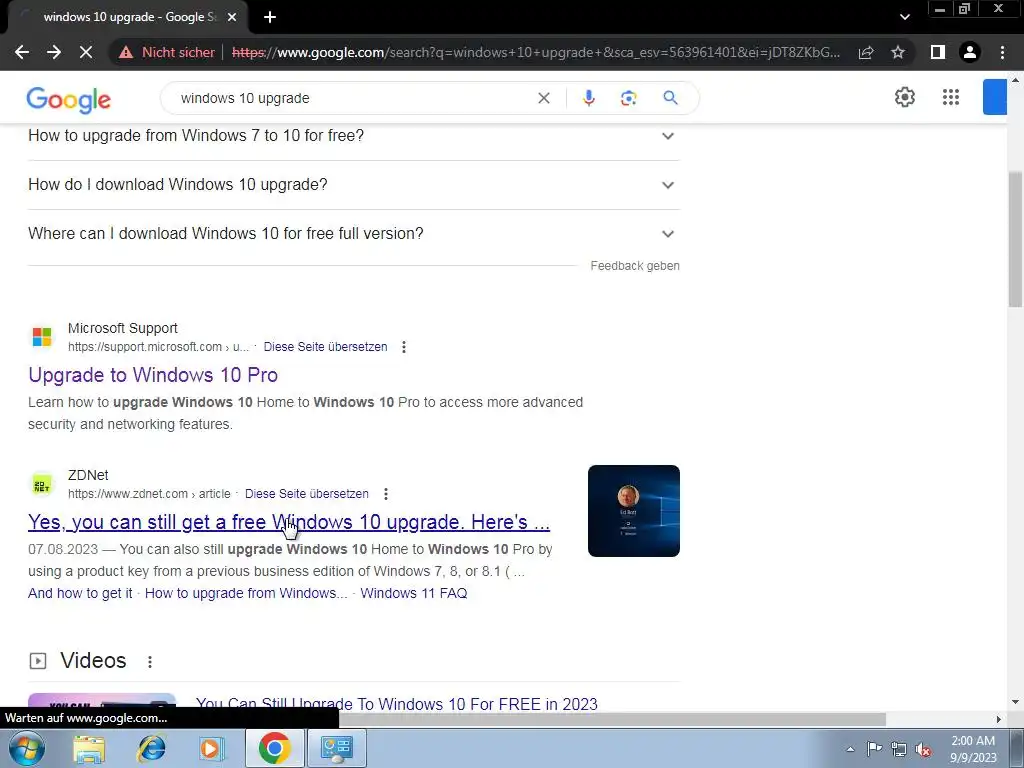This screenshot has width=1024, height=768.
Task: Start voice search with the microphone icon
Action: click(x=588, y=98)
